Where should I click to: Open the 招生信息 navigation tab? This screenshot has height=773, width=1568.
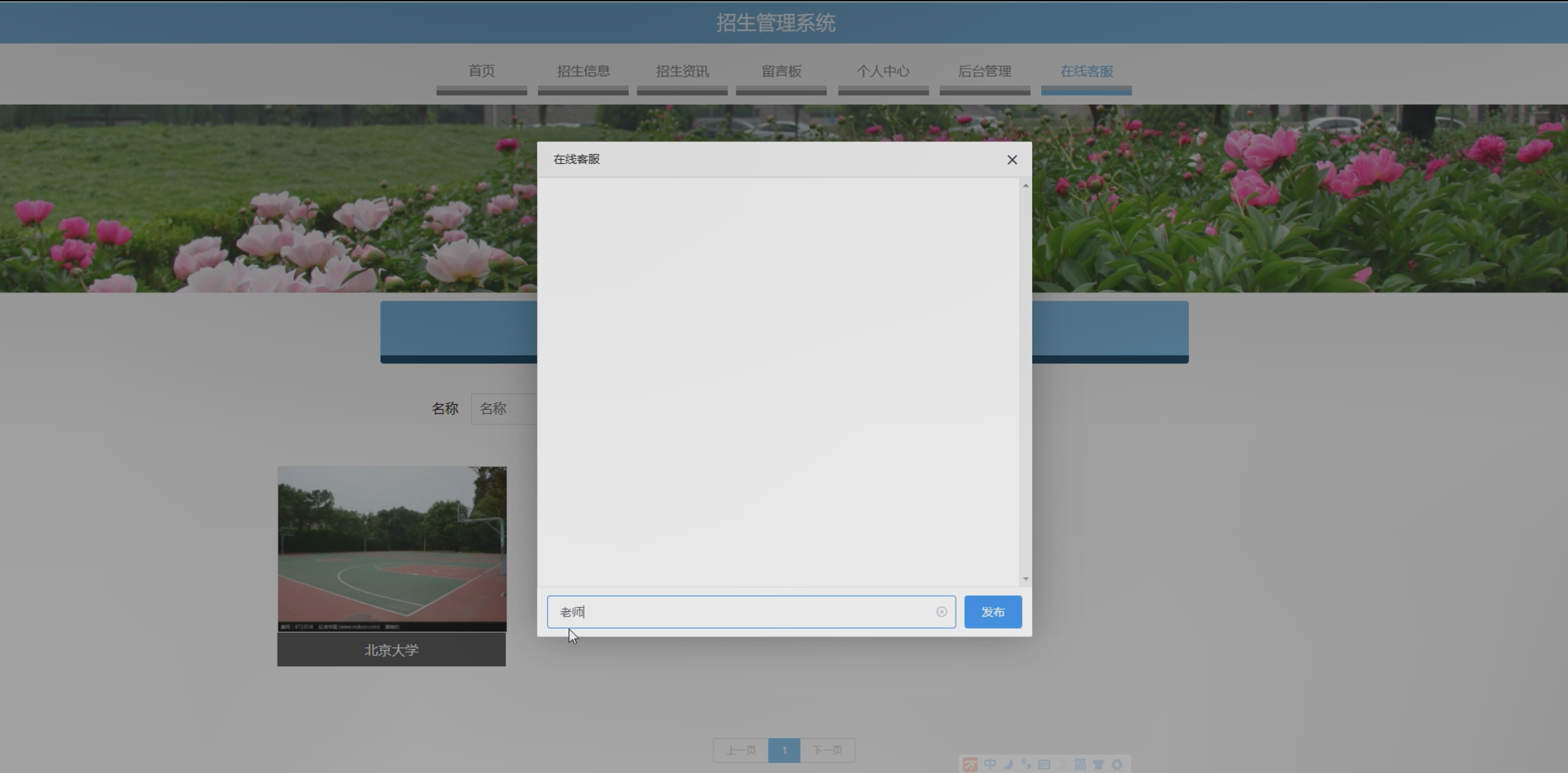click(x=583, y=72)
